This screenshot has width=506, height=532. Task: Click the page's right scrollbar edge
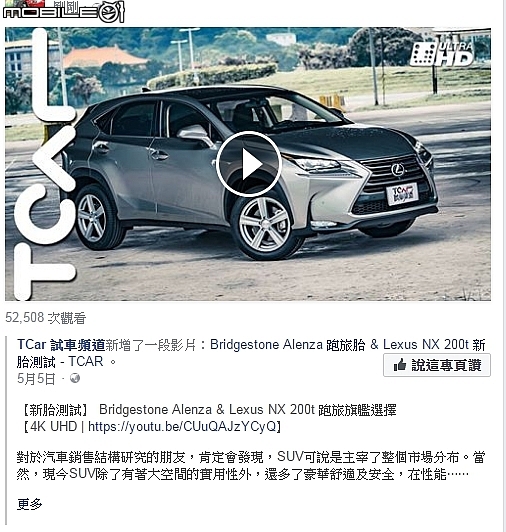[504, 266]
